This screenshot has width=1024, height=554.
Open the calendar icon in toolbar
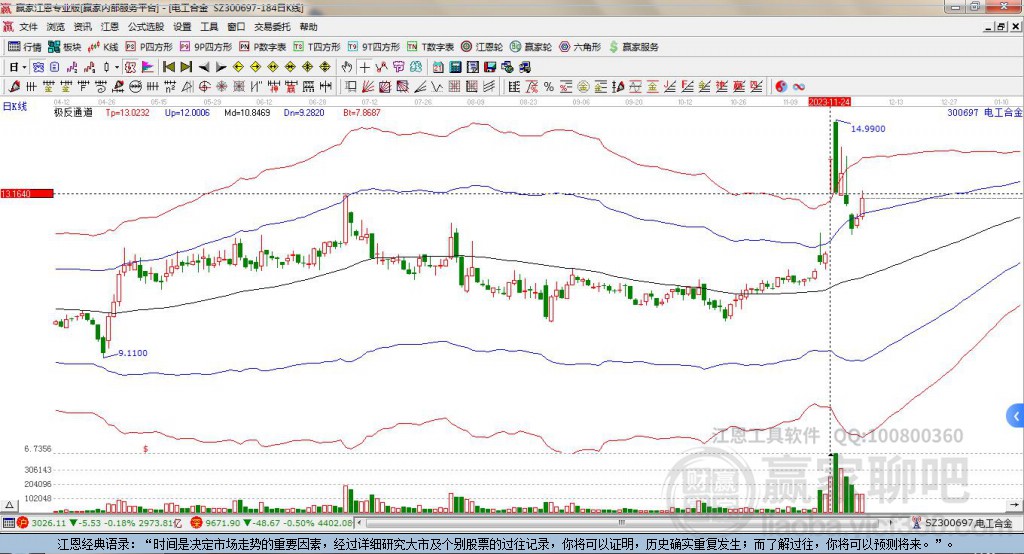[438, 67]
